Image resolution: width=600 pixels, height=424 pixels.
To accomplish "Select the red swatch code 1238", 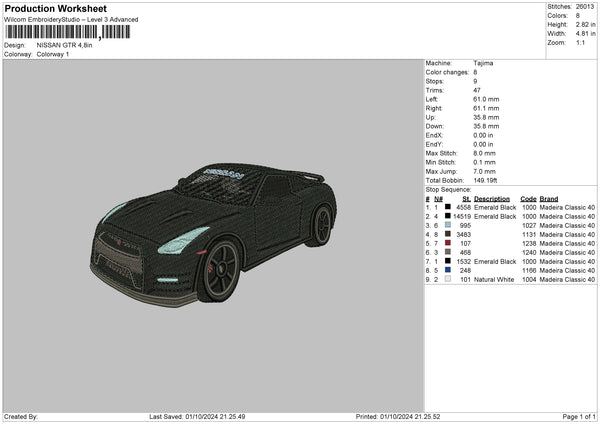I will [447, 243].
